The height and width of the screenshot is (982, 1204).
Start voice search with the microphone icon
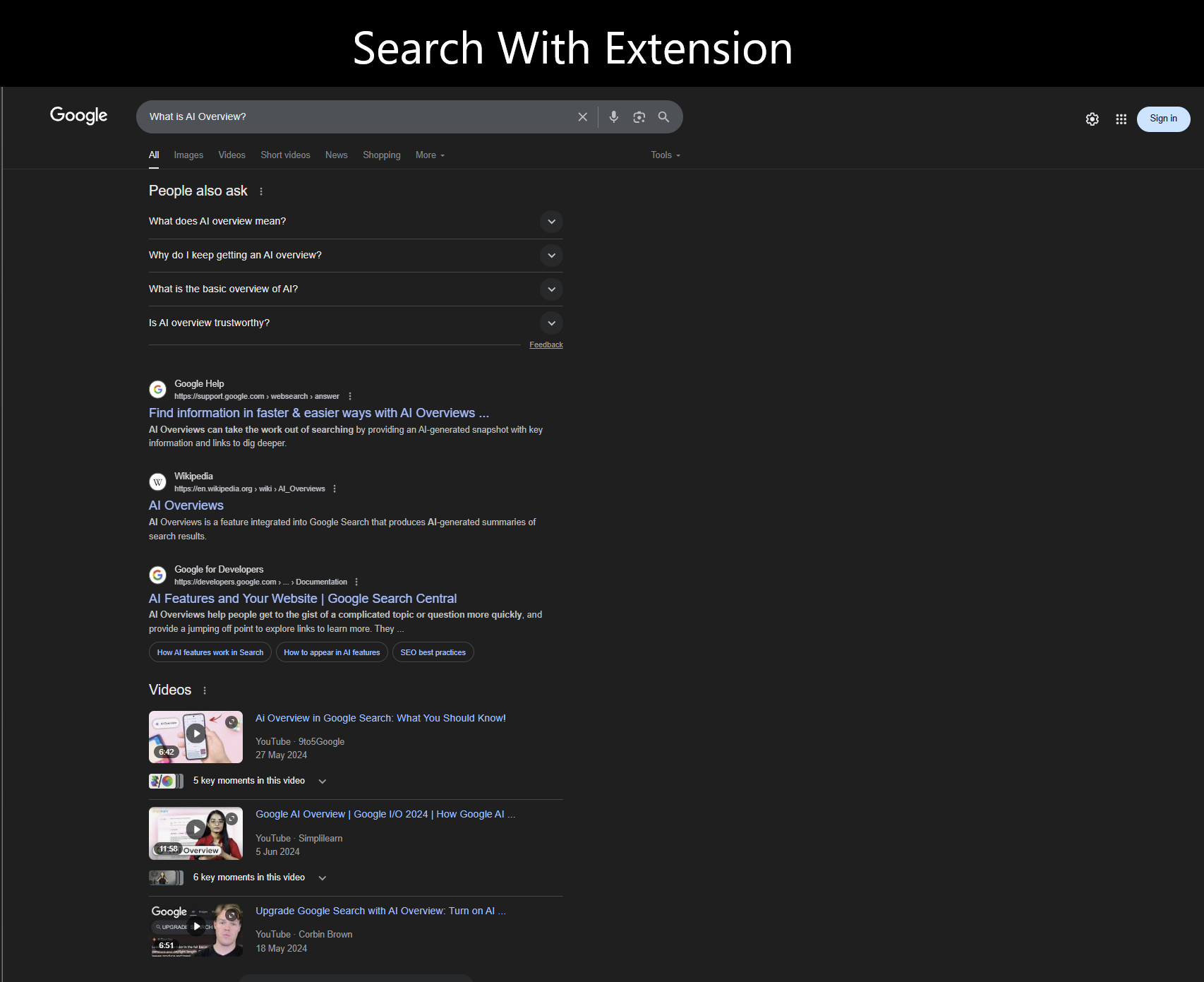click(x=614, y=117)
